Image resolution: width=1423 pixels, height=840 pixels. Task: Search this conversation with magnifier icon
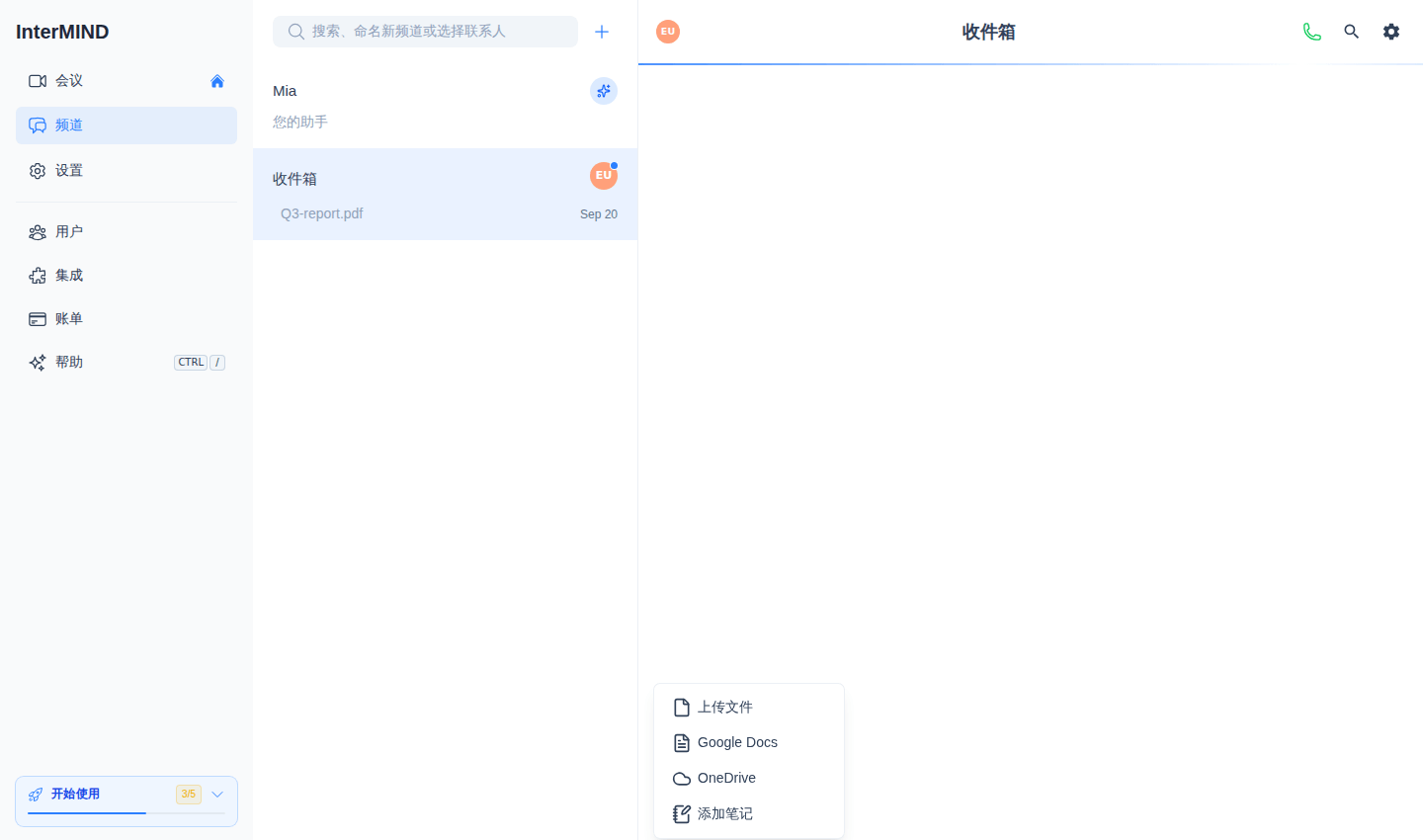1352,32
